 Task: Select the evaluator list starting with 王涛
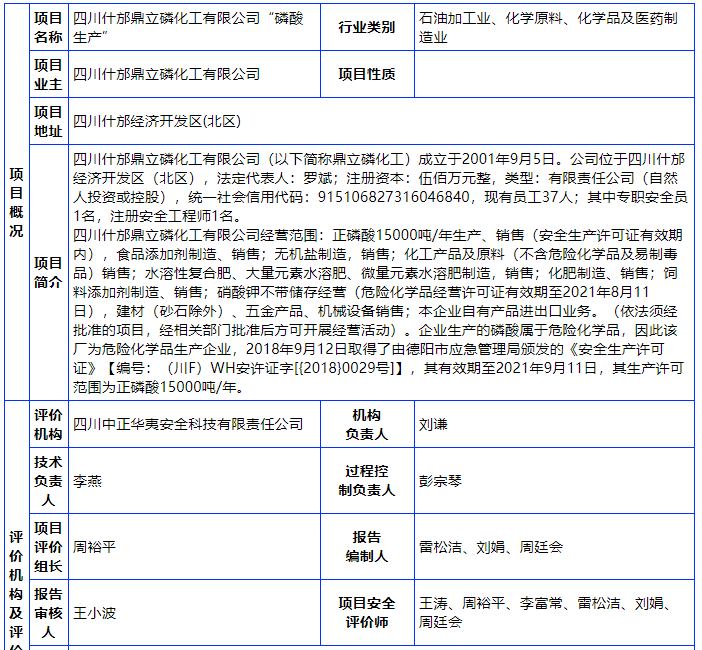tap(545, 613)
